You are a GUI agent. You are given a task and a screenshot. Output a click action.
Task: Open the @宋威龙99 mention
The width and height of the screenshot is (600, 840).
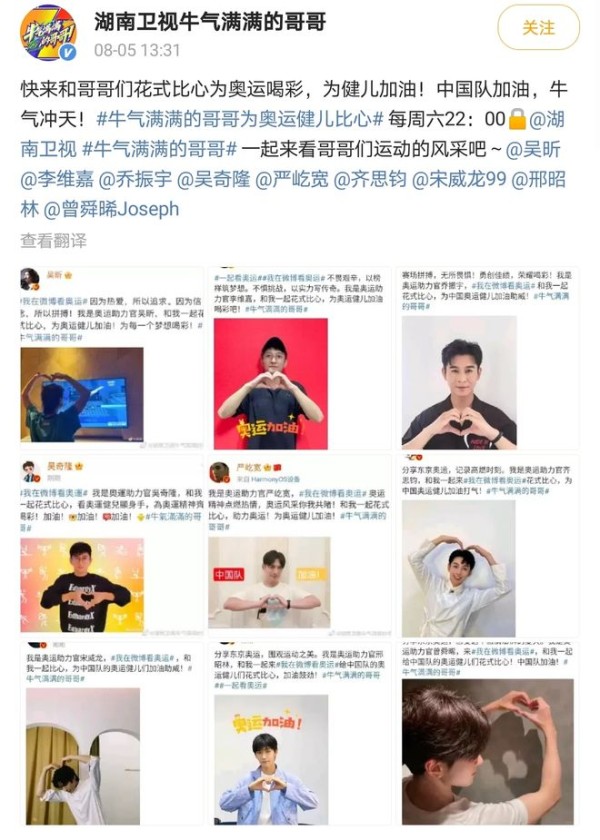[459, 179]
